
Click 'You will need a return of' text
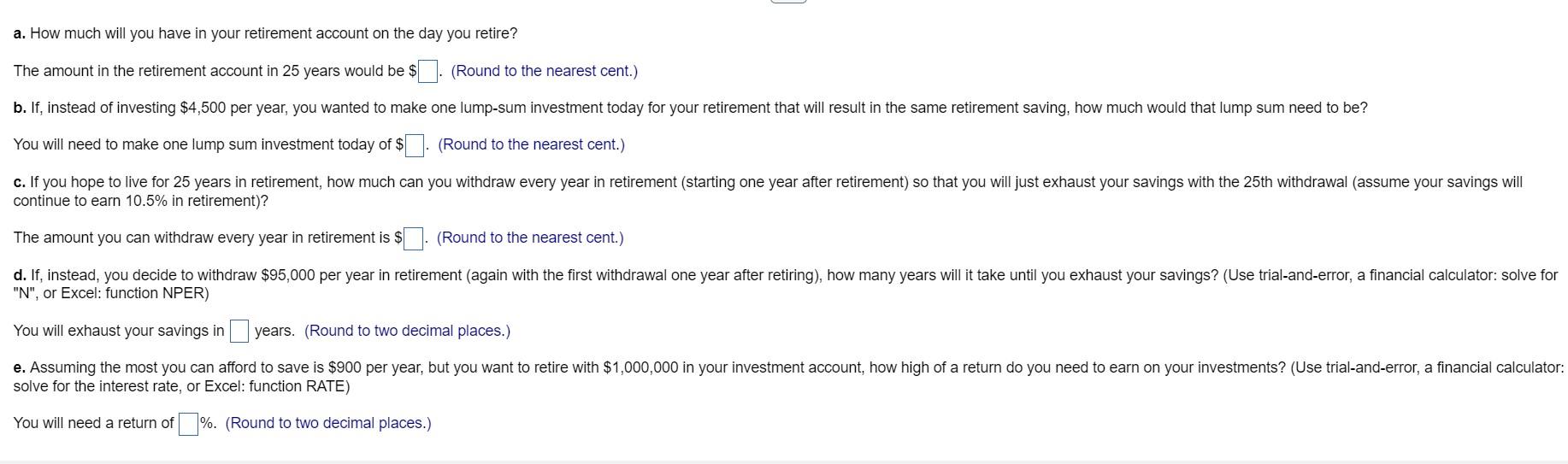[94, 423]
